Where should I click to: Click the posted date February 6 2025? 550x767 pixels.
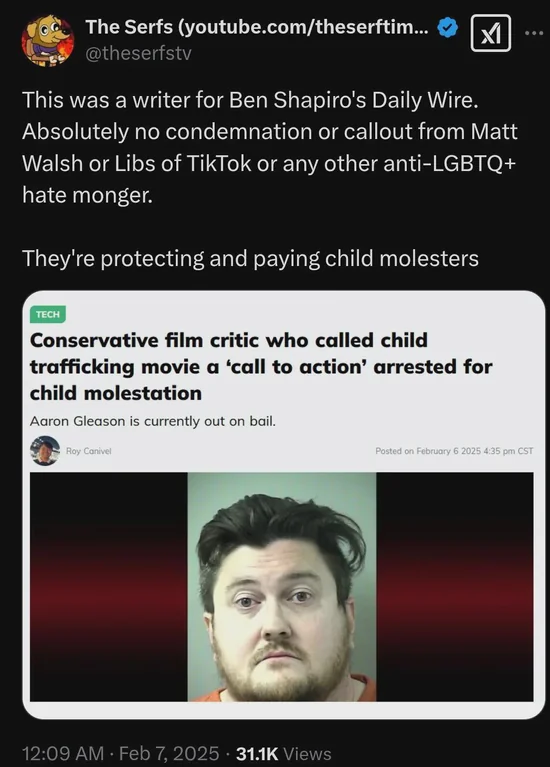click(x=454, y=451)
